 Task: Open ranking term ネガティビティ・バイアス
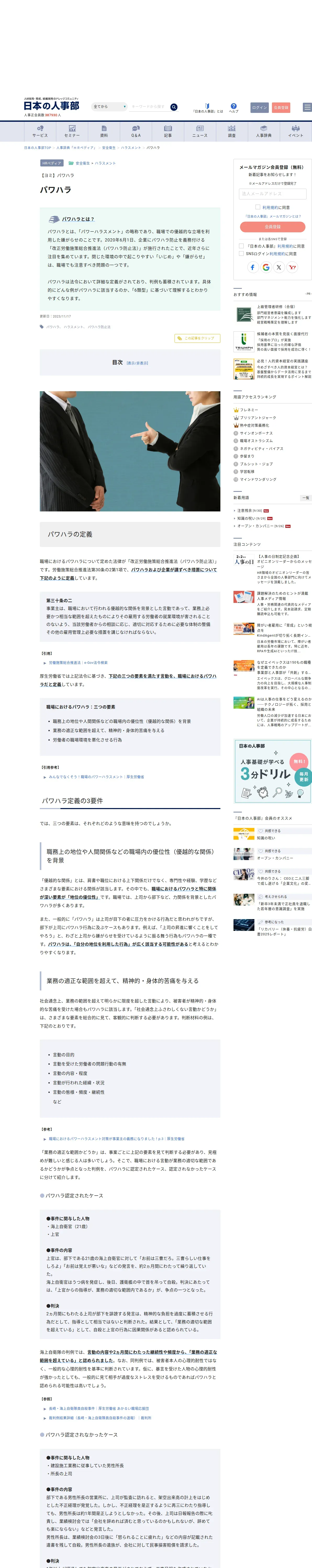[x=261, y=449]
